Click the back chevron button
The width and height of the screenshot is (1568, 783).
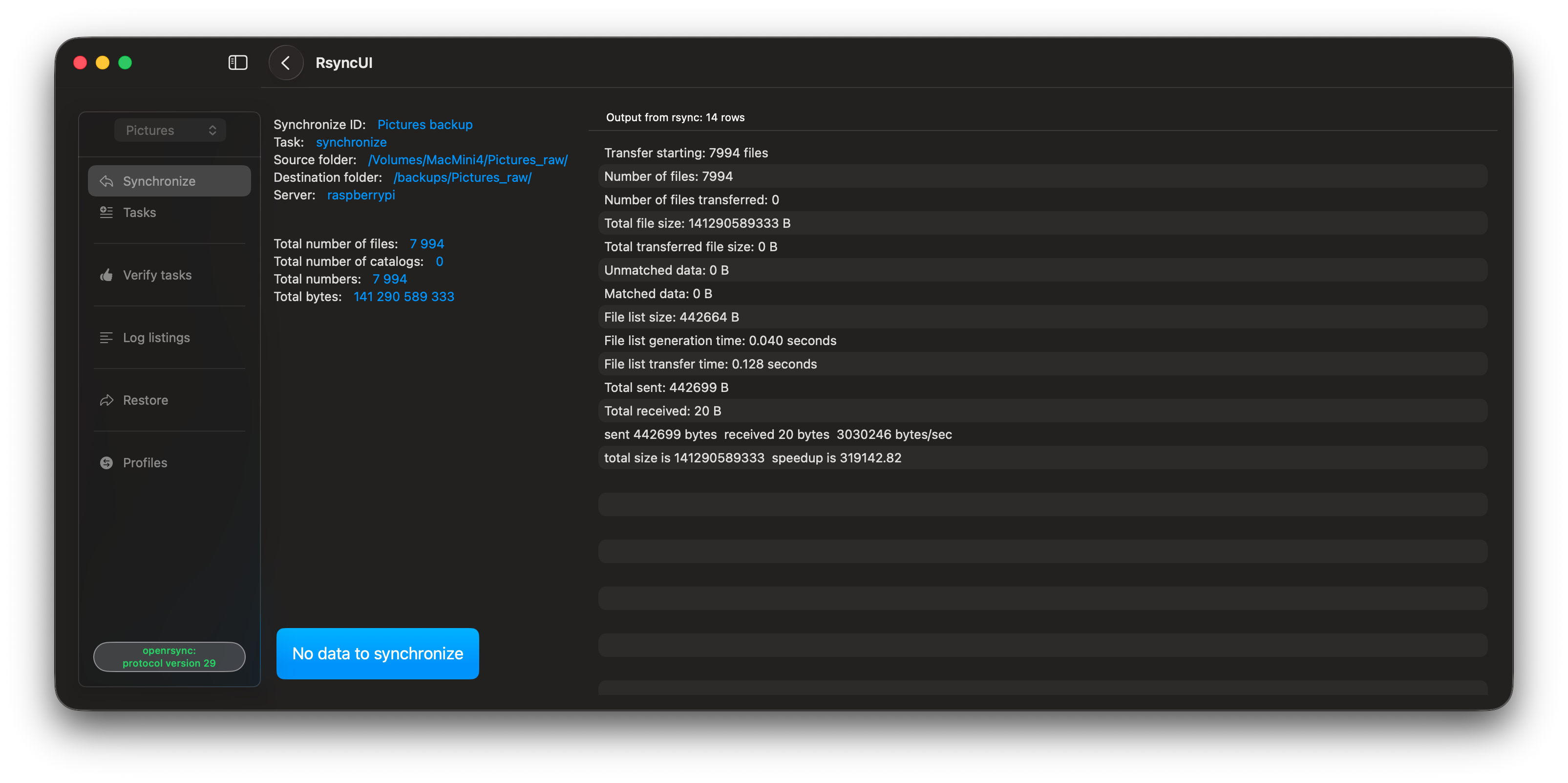[285, 63]
